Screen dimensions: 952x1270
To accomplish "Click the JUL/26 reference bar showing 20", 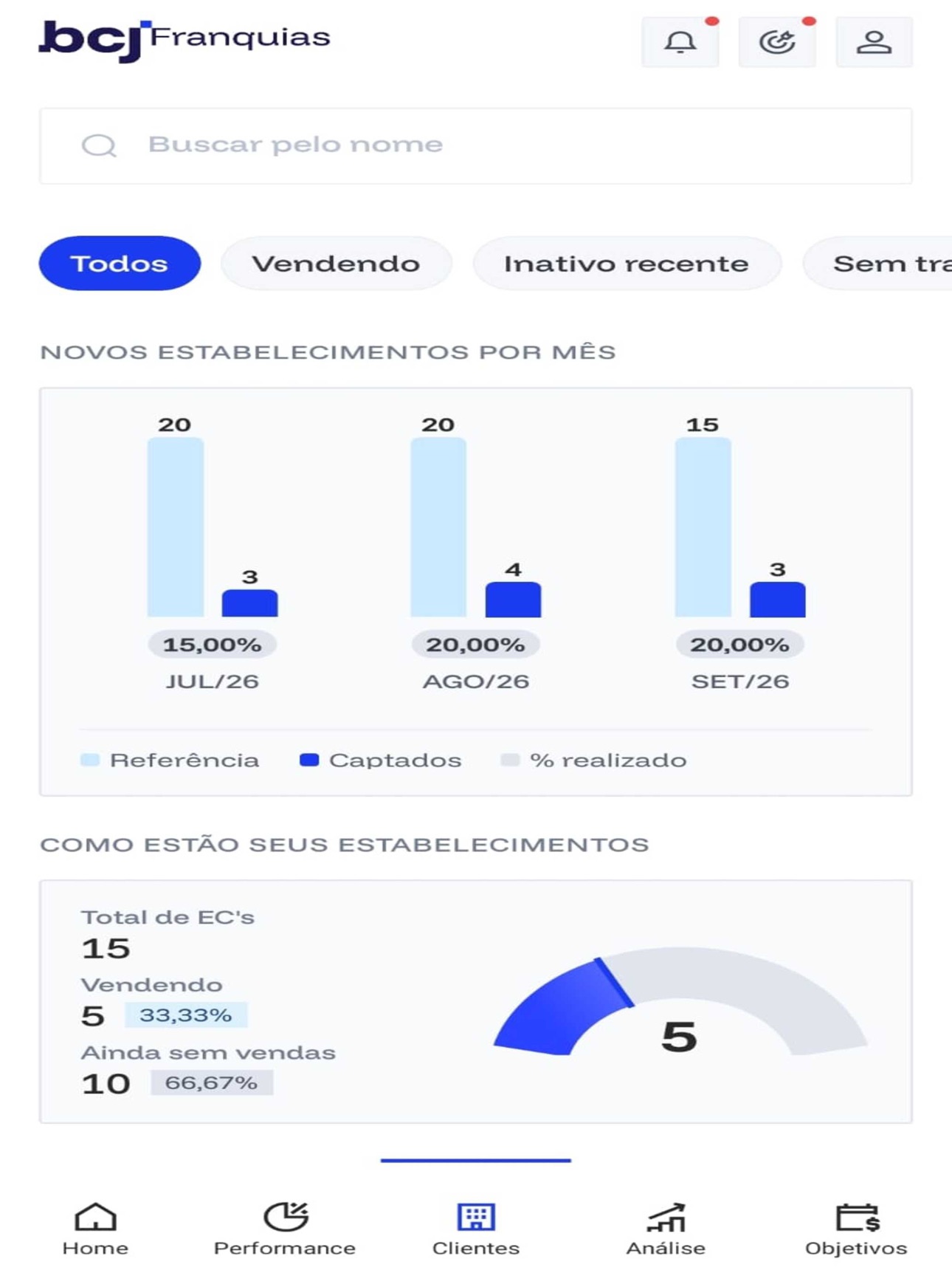I will (176, 526).
